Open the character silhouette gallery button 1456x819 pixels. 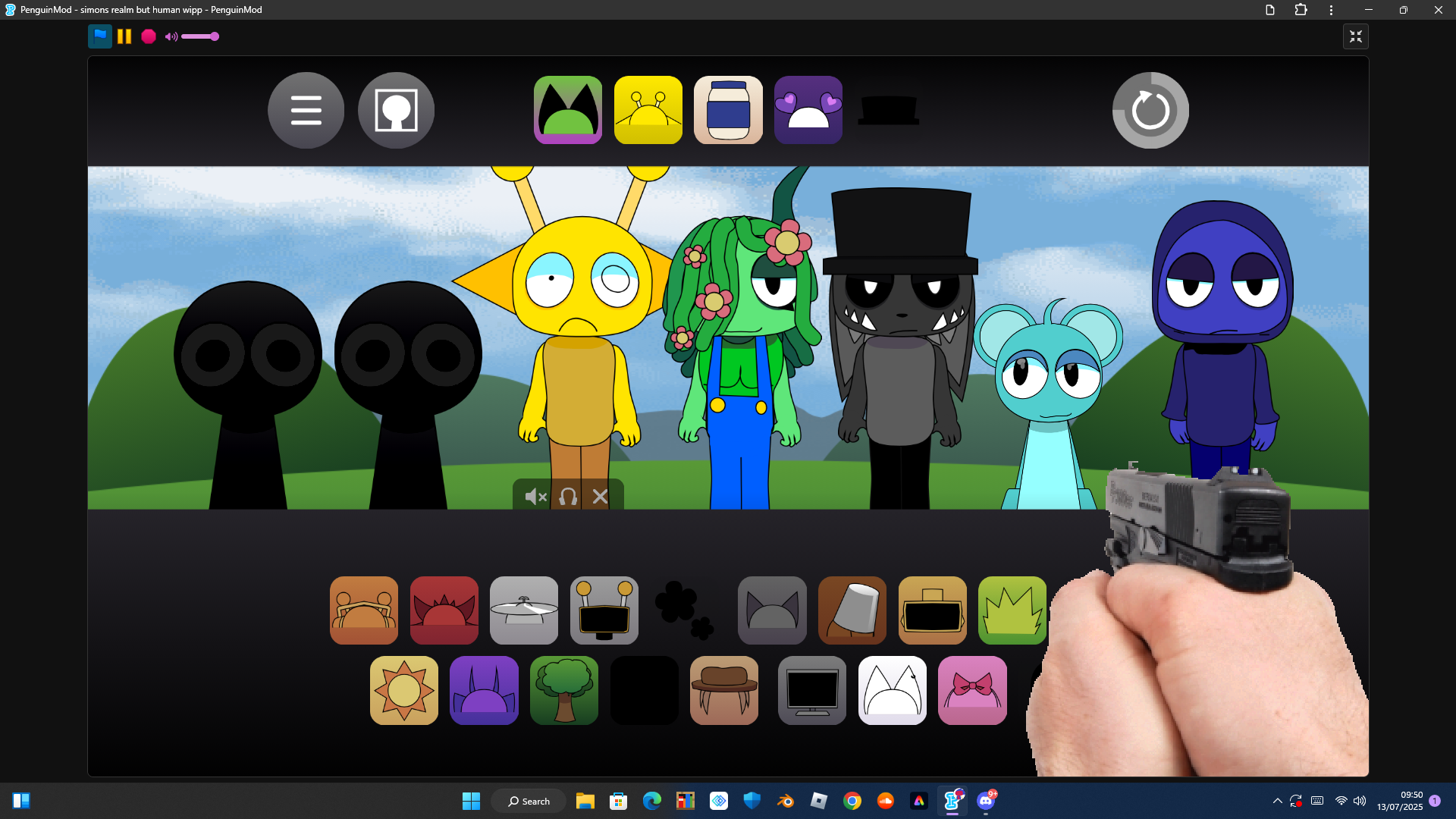coord(396,111)
